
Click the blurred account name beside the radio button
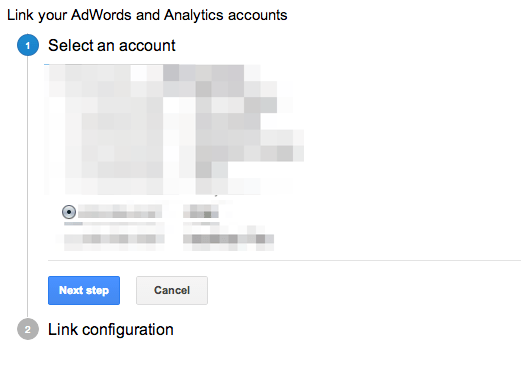[x=120, y=211]
